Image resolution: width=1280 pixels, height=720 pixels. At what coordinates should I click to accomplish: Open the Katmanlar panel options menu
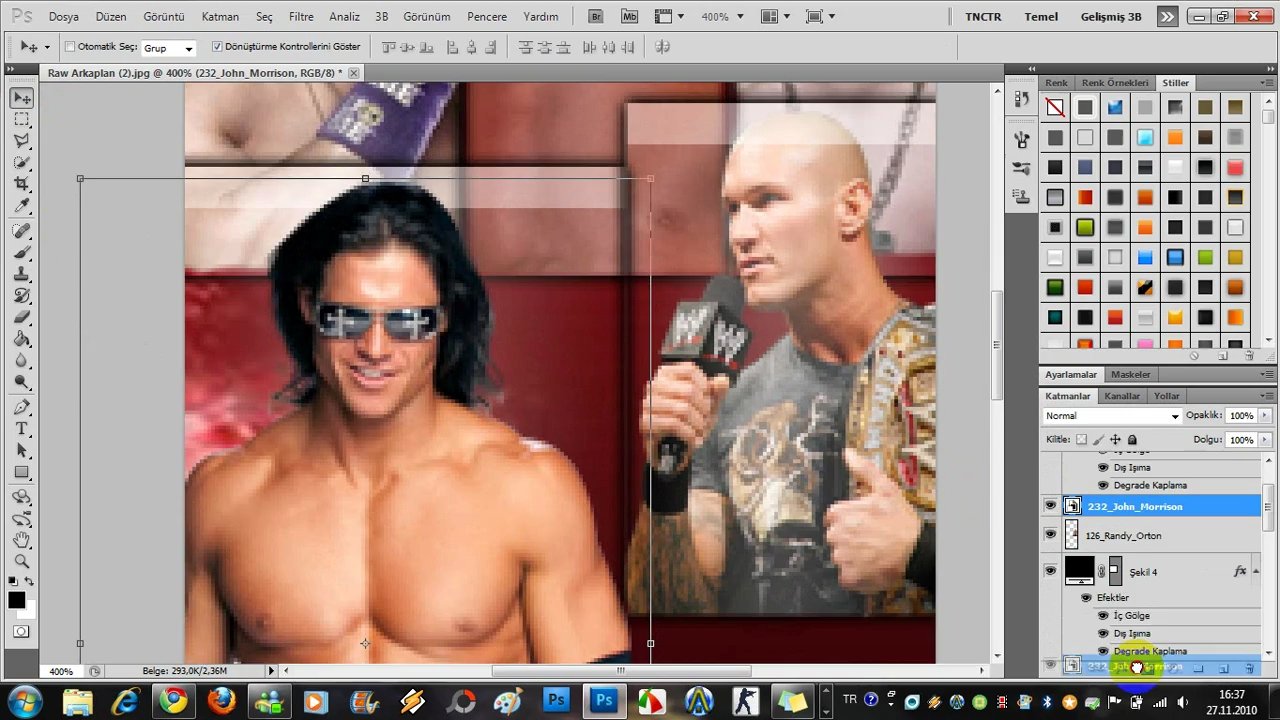[1268, 396]
